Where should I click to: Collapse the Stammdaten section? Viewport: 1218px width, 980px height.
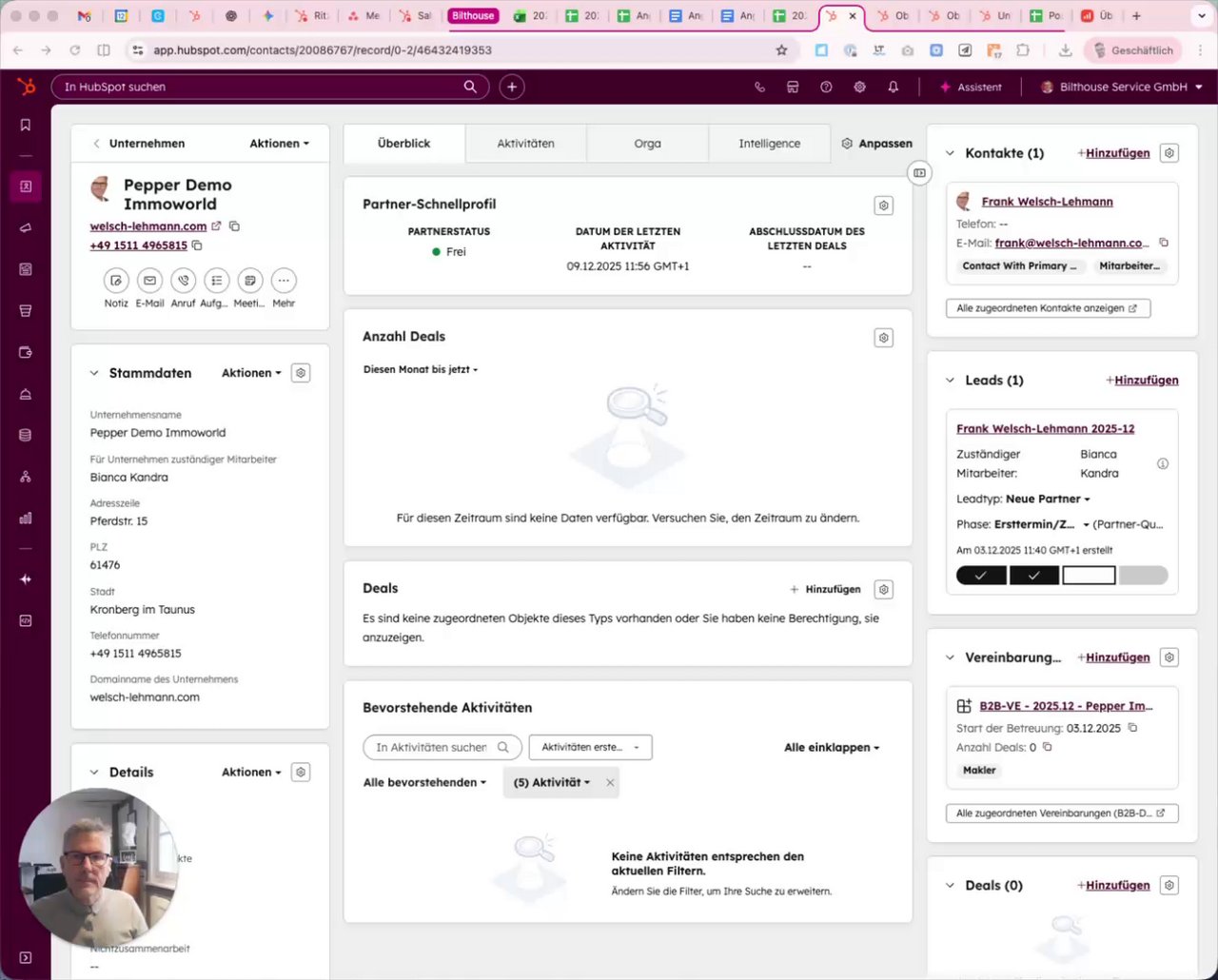point(94,373)
